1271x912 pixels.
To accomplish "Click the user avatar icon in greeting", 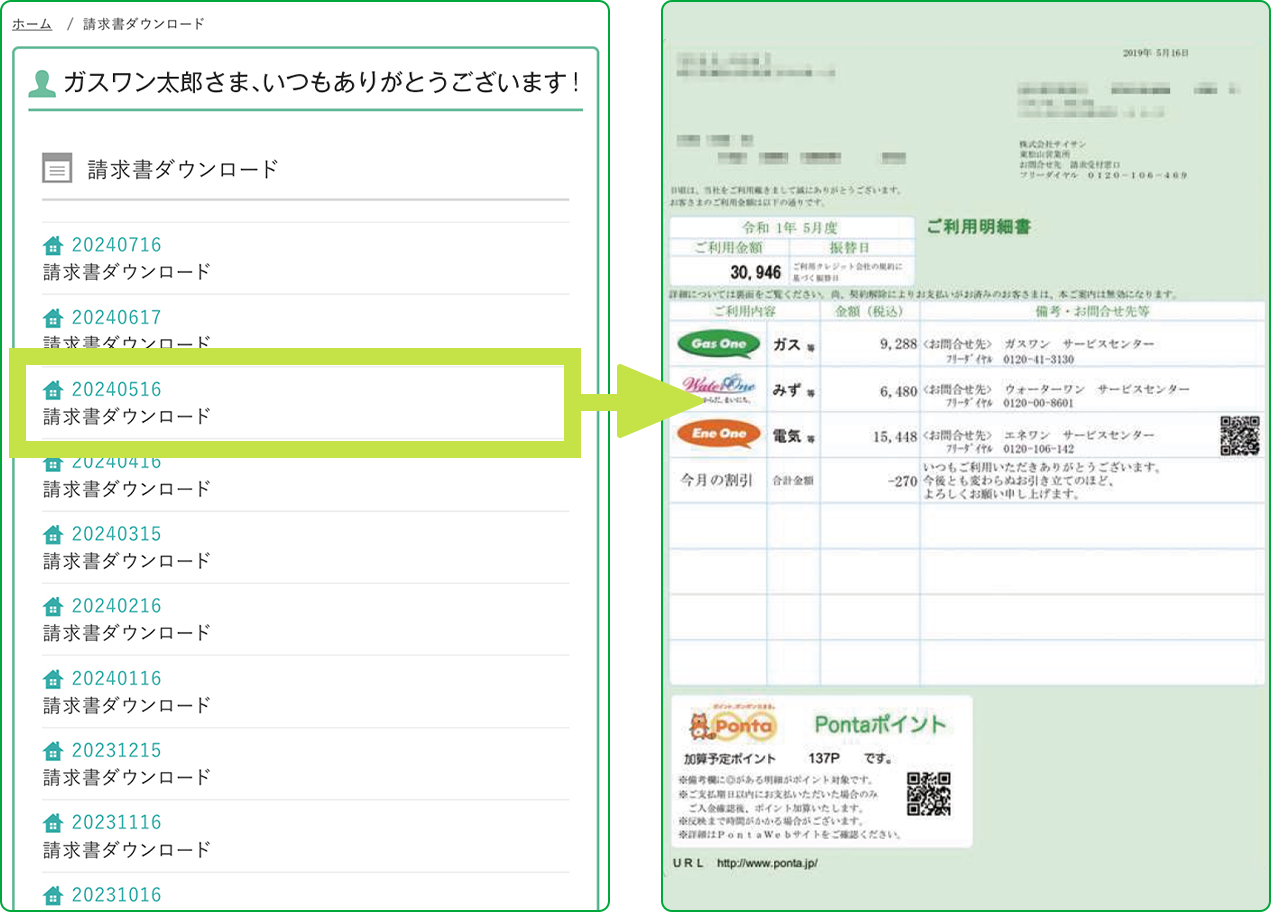I will [42, 83].
